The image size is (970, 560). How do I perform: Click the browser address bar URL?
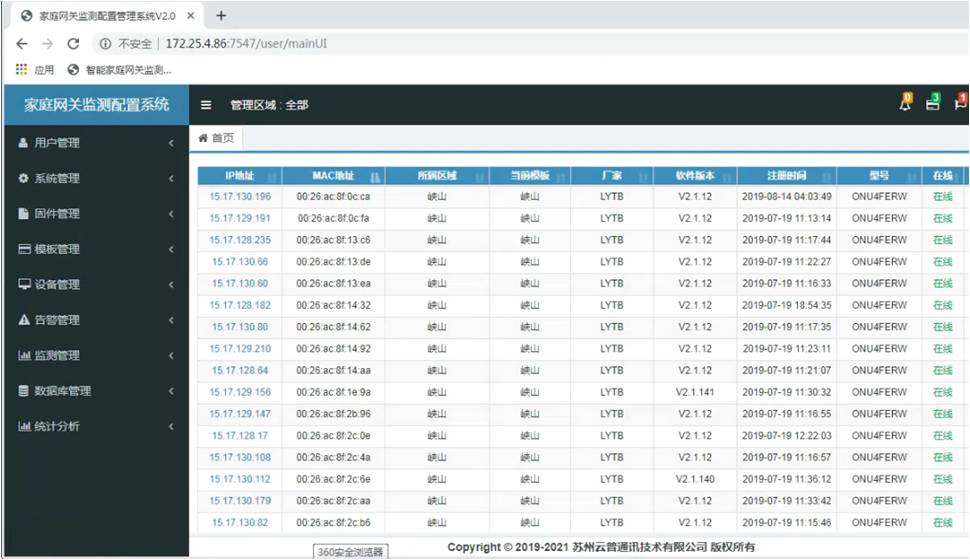(x=245, y=44)
